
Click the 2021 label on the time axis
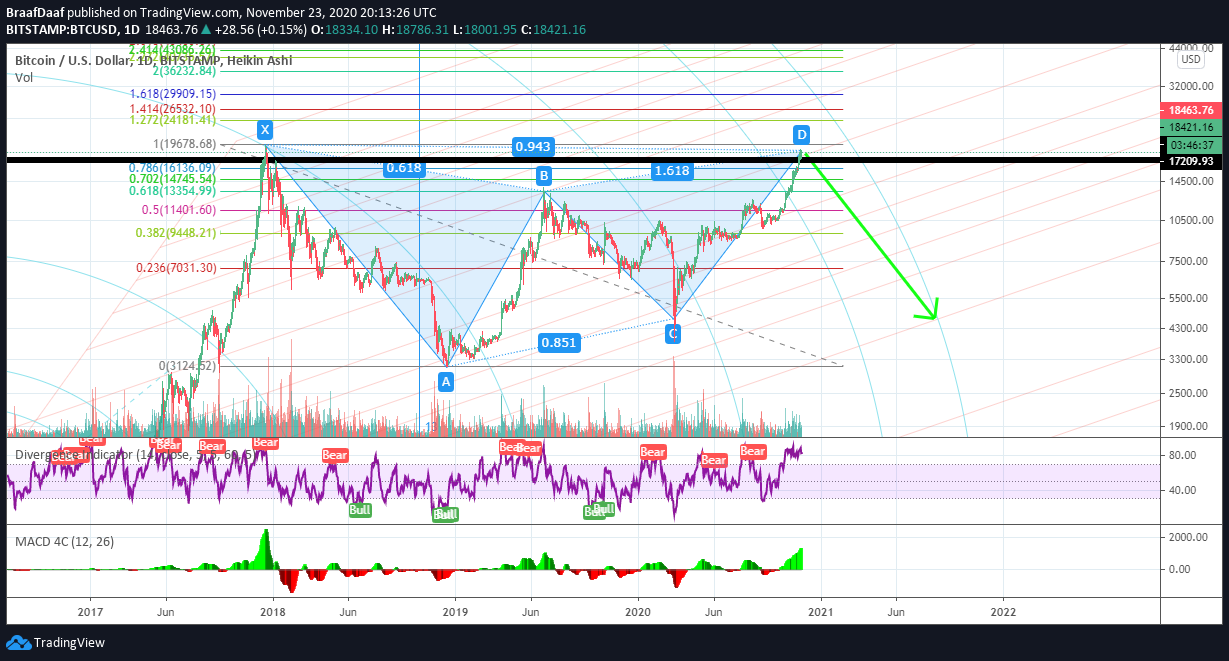tap(821, 610)
